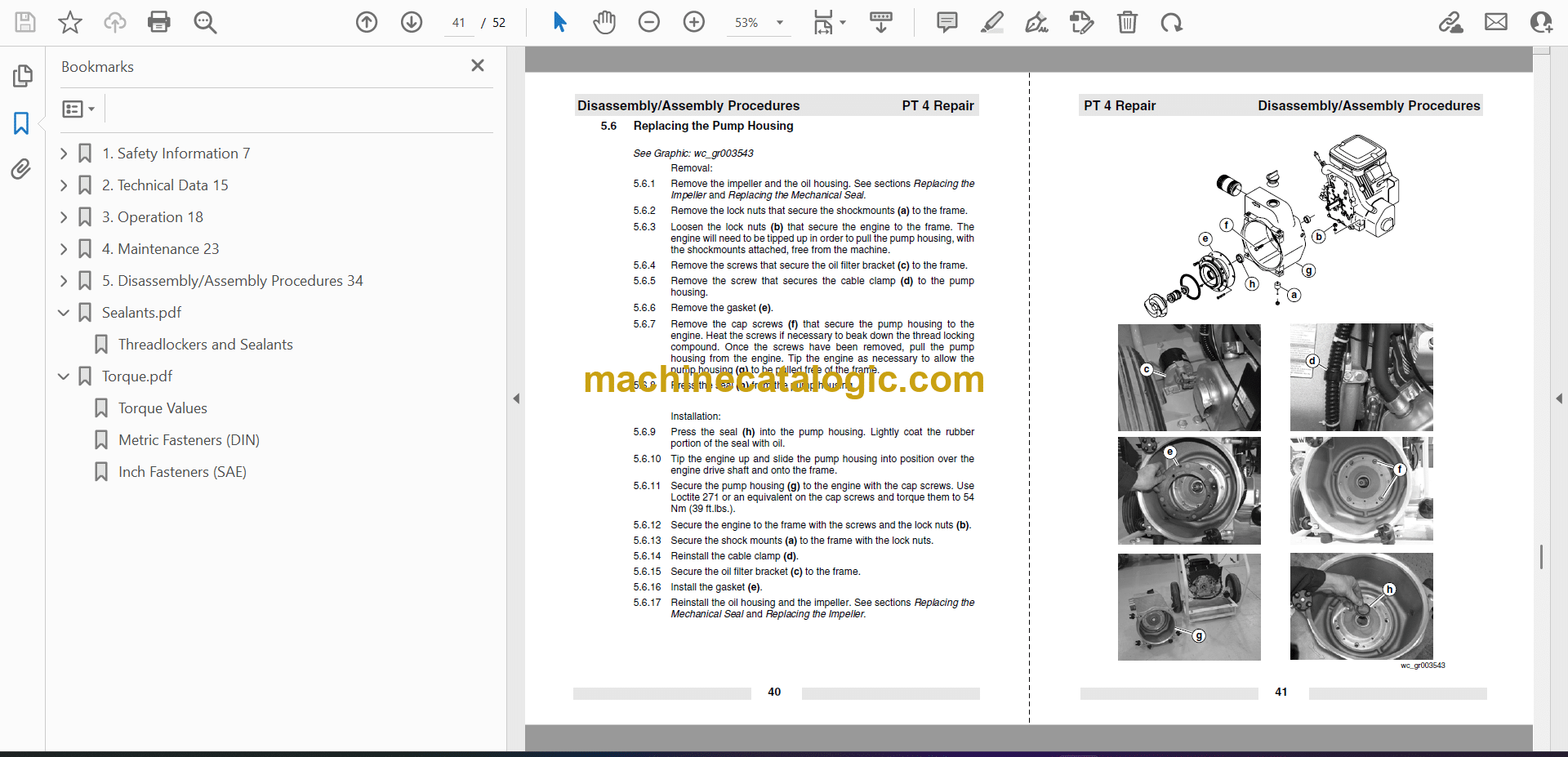Screen dimensions: 1568x757
Task: Click the exploded pump assembly diagram
Action: tap(1271, 226)
